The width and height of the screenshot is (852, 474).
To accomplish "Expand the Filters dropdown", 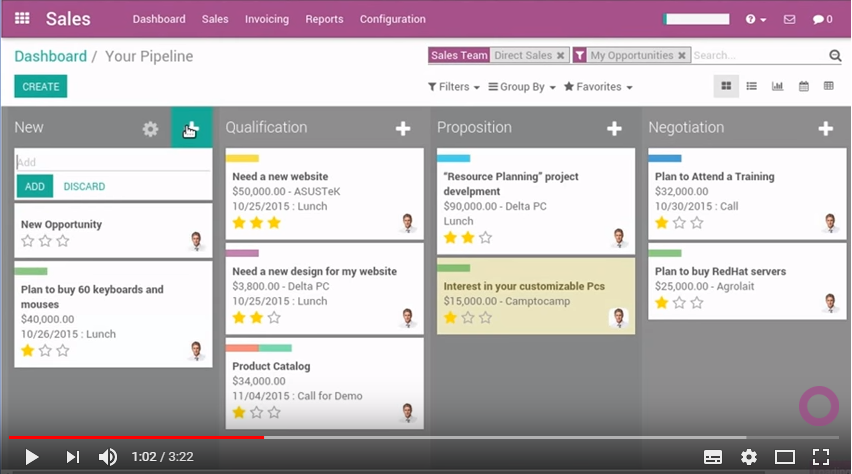I will (453, 87).
